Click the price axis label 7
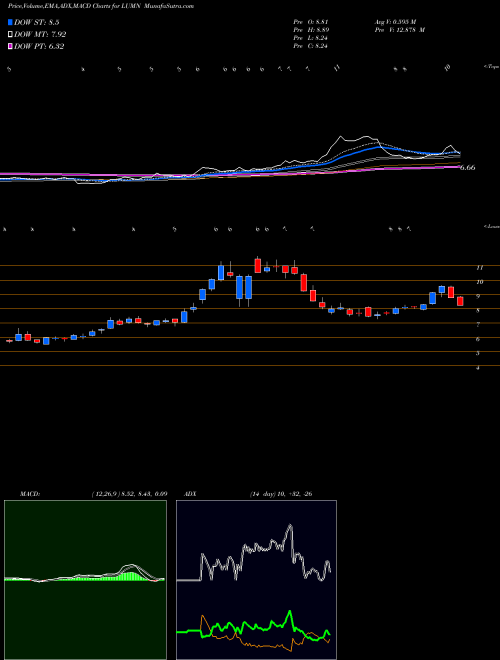 pyautogui.click(x=478, y=325)
